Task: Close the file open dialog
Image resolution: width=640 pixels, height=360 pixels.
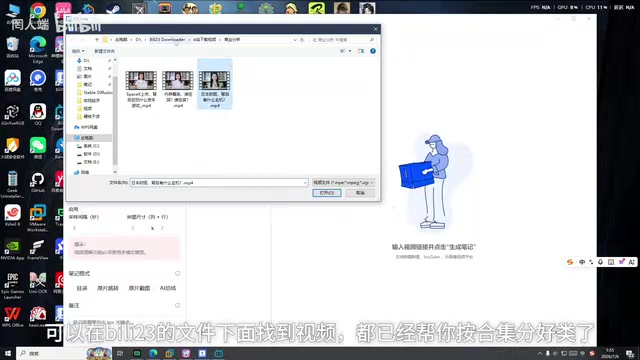Action: pyautogui.click(x=376, y=29)
